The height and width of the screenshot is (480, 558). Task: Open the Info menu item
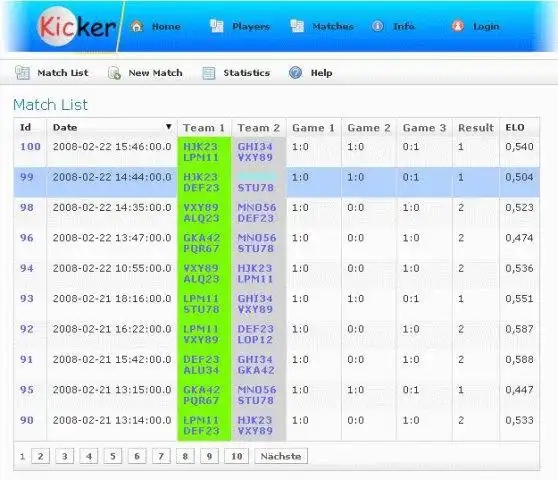(x=404, y=26)
